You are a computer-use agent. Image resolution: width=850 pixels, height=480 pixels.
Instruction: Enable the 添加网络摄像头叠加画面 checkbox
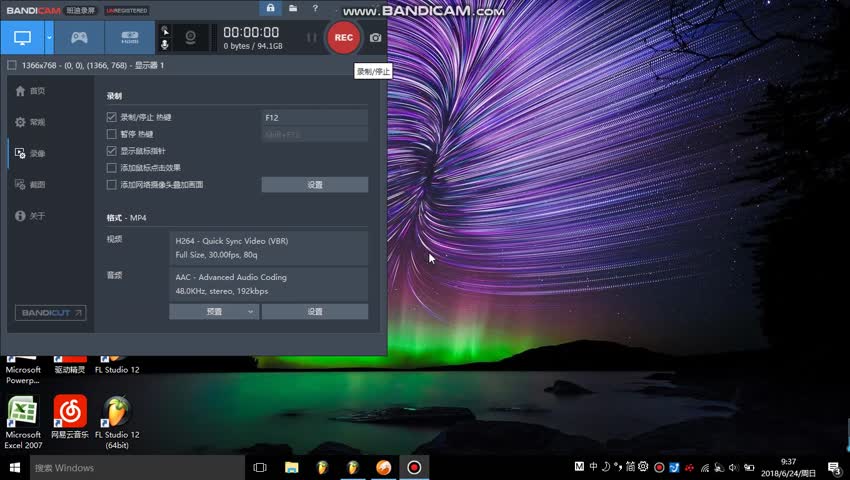click(112, 184)
